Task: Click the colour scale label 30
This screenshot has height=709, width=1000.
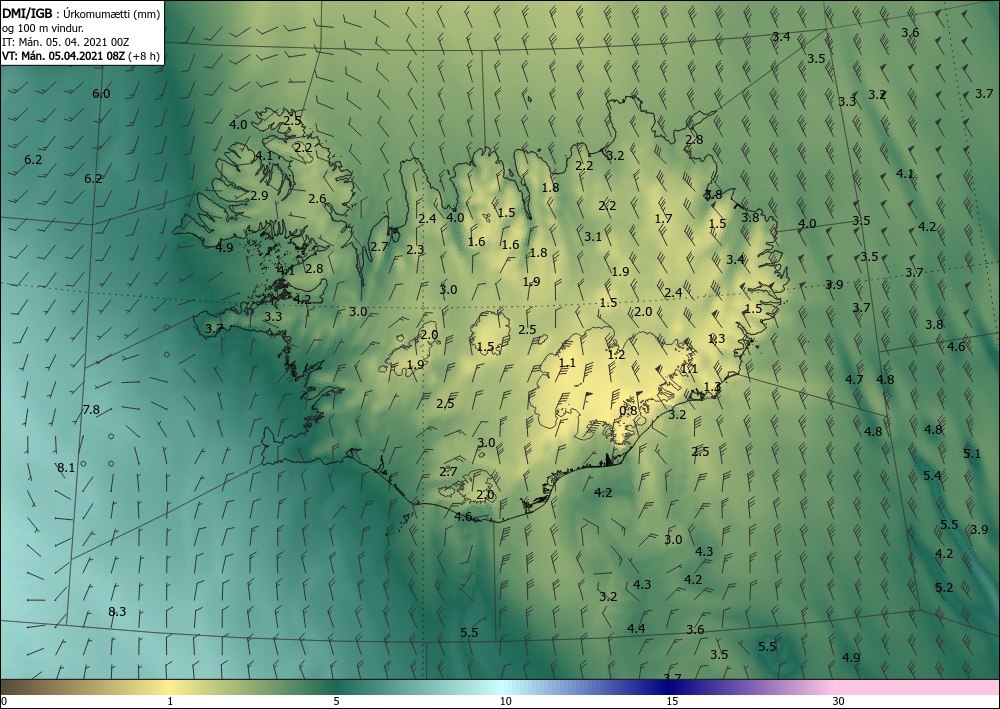Action: click(839, 701)
